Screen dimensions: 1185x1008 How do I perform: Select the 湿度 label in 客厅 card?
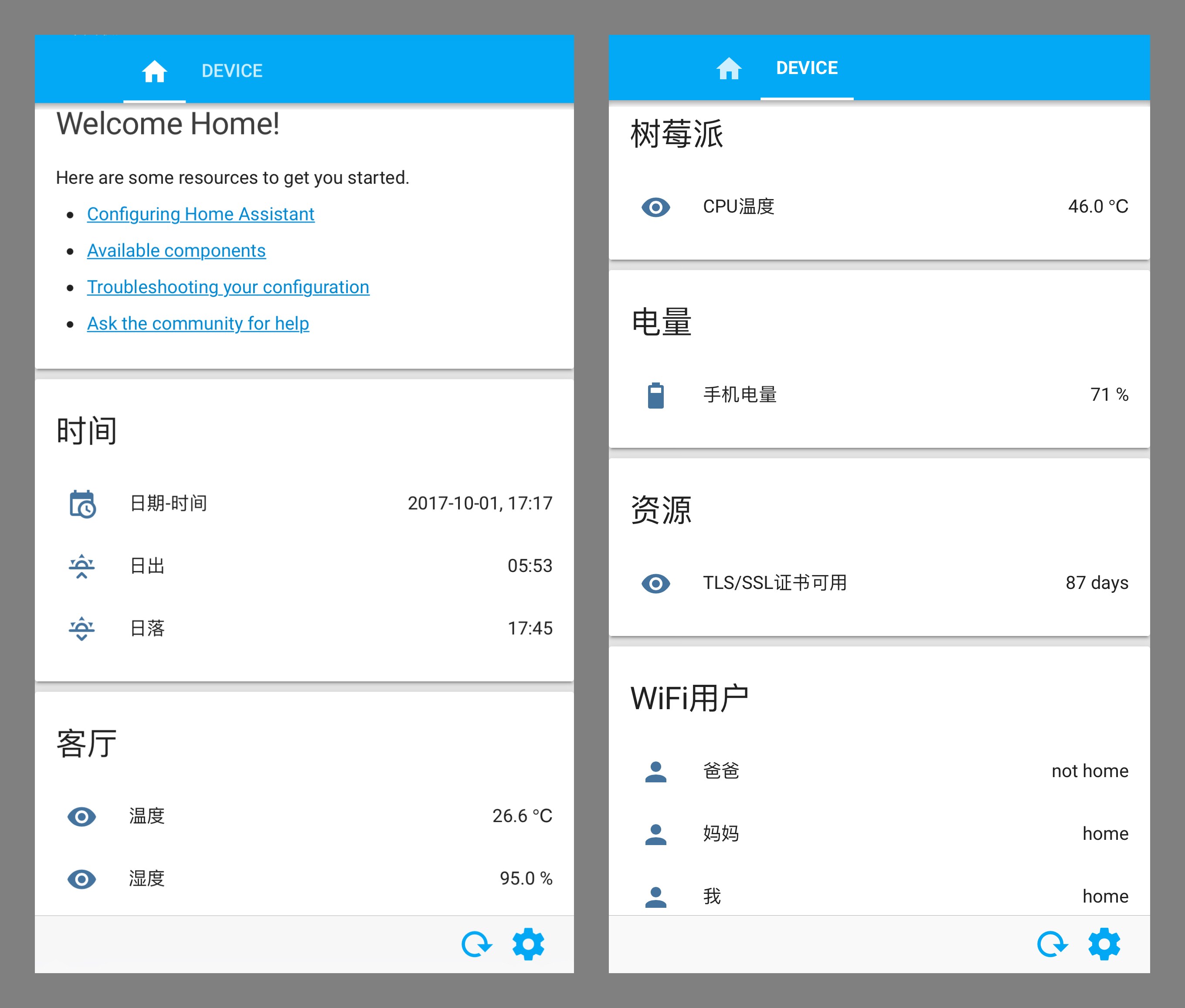point(147,878)
